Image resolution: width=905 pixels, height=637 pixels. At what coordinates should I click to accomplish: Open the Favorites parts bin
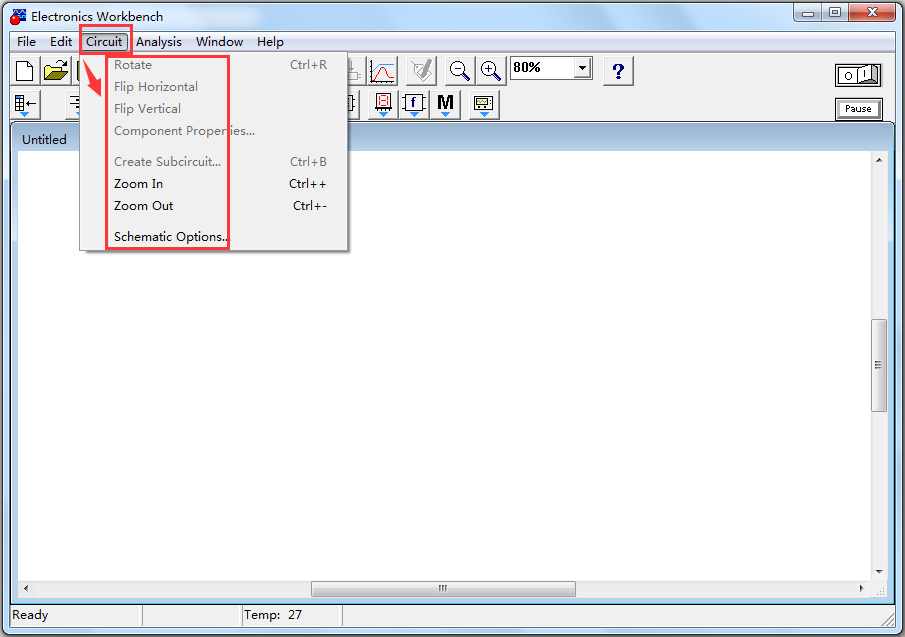pyautogui.click(x=25, y=104)
